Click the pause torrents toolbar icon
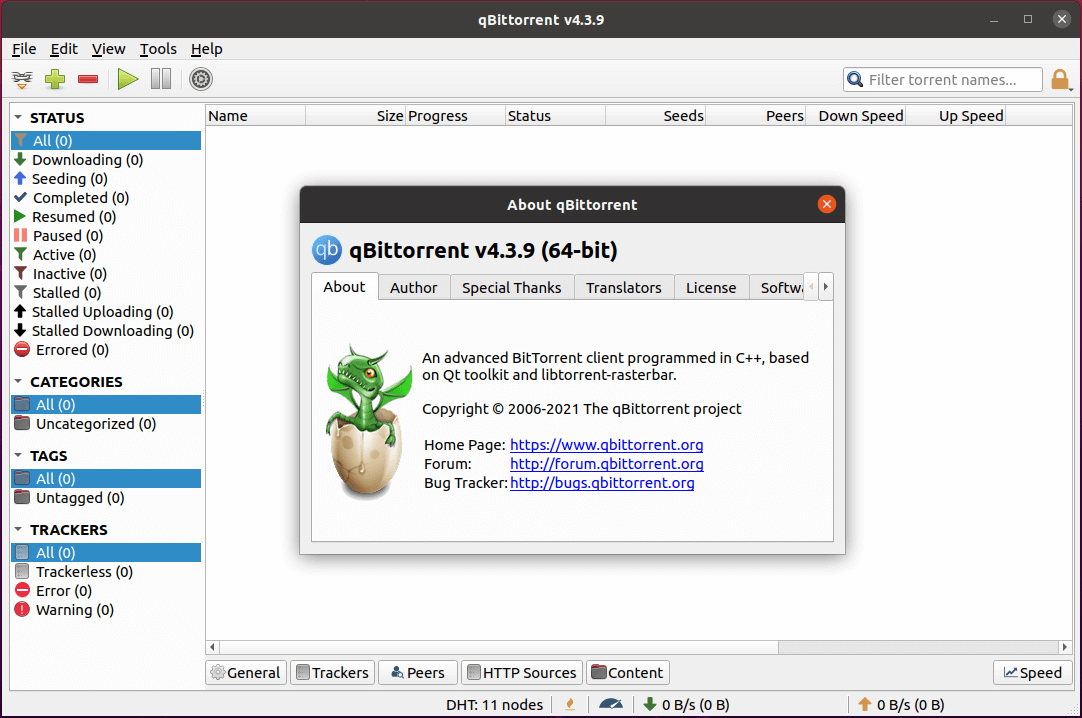1082x718 pixels. coord(161,79)
